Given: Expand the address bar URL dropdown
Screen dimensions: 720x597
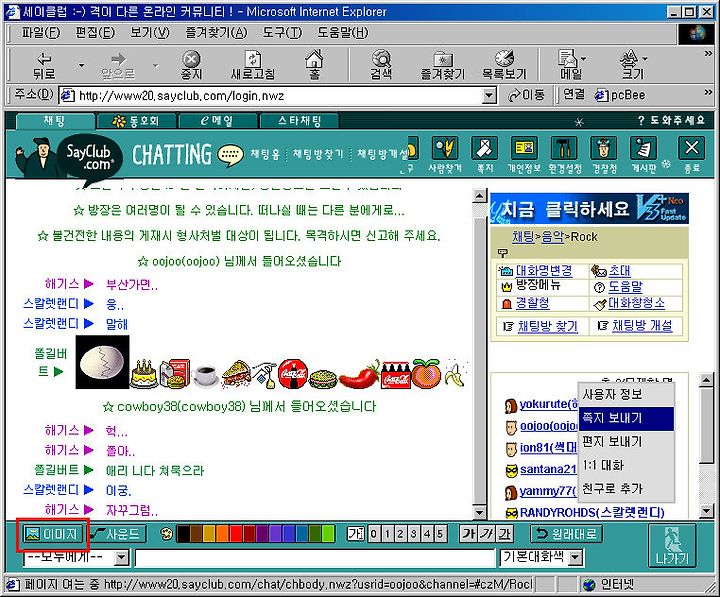Looking at the screenshot, I should [489, 96].
